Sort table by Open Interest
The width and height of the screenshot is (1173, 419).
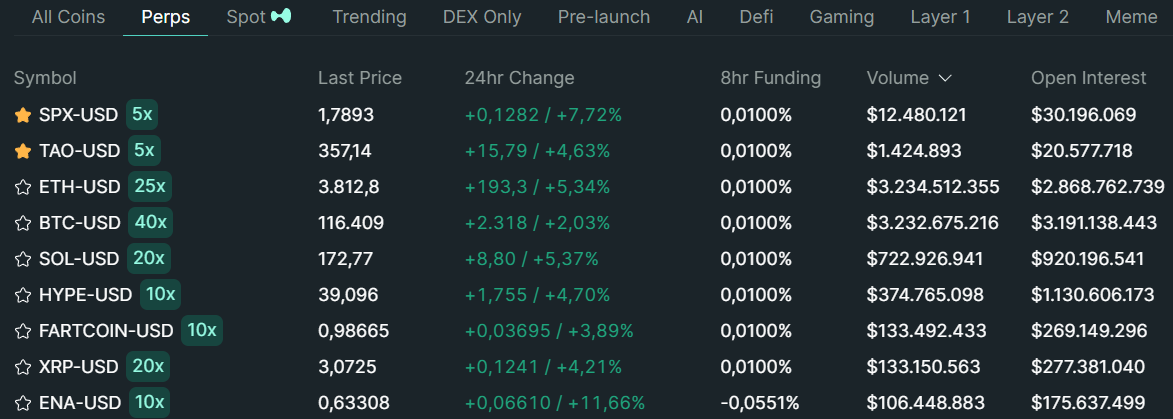tap(1088, 78)
